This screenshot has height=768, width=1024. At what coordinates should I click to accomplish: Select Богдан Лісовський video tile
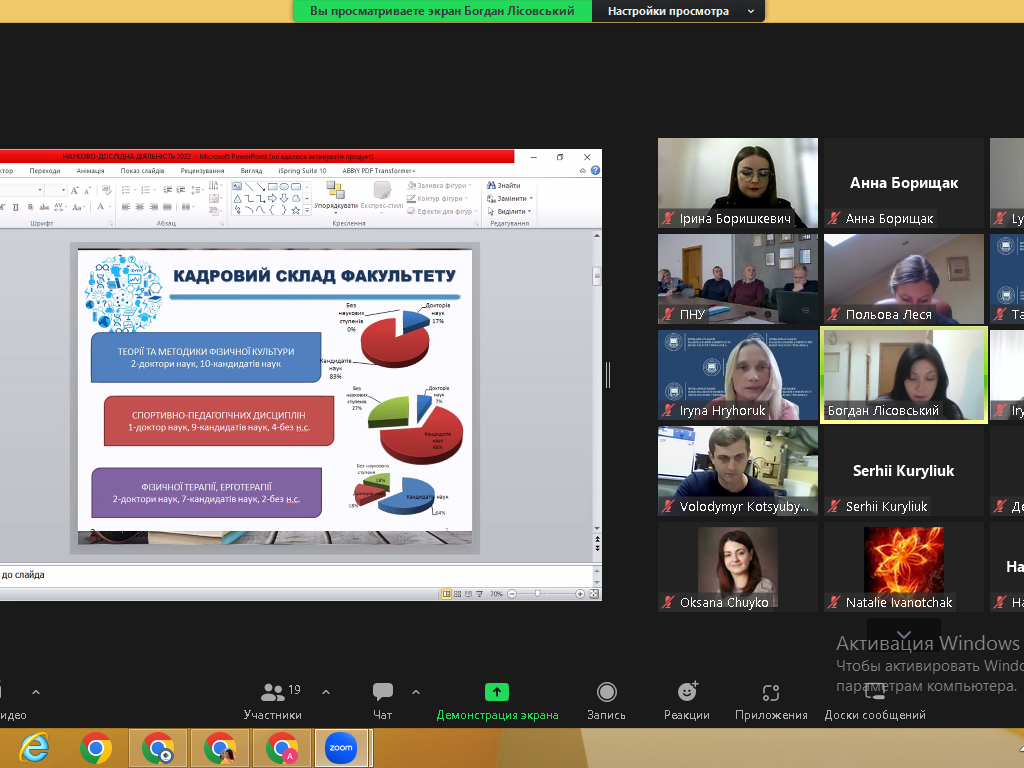(x=903, y=375)
